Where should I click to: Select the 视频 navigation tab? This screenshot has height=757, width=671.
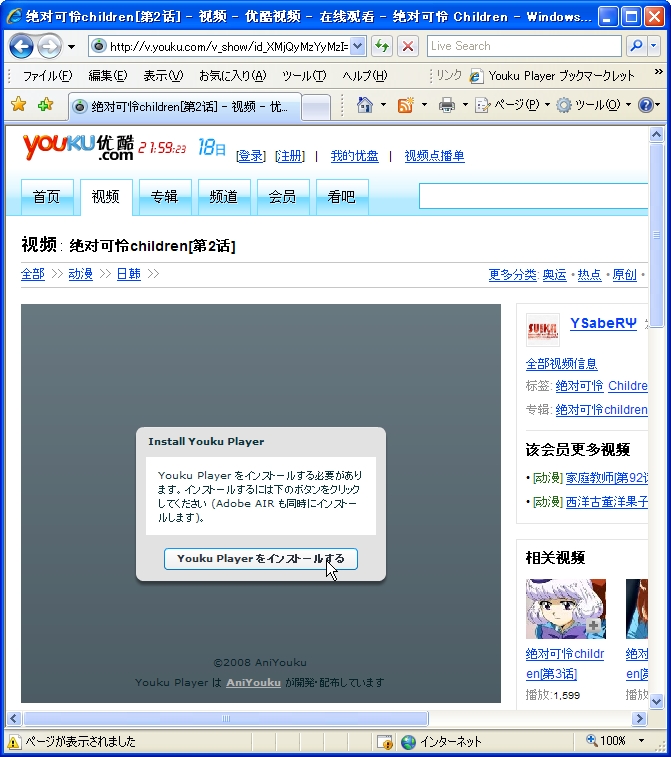[106, 197]
